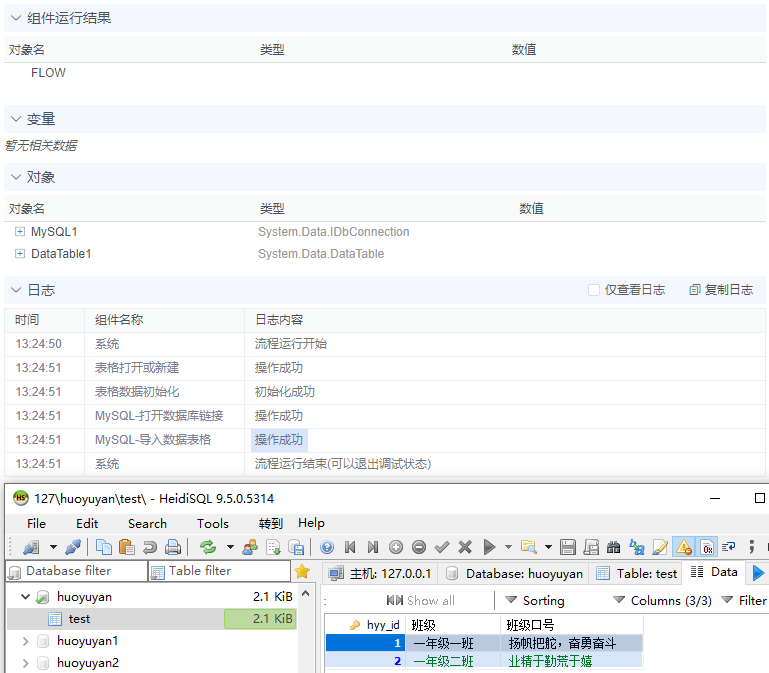Expand the DataTable1 object row
This screenshot has width=769, height=673.
pyautogui.click(x=20, y=254)
